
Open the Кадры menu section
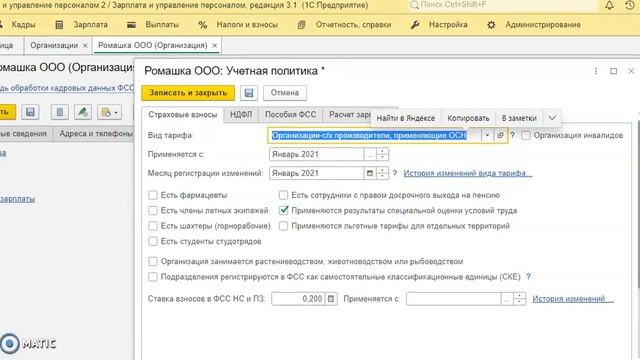(23, 25)
